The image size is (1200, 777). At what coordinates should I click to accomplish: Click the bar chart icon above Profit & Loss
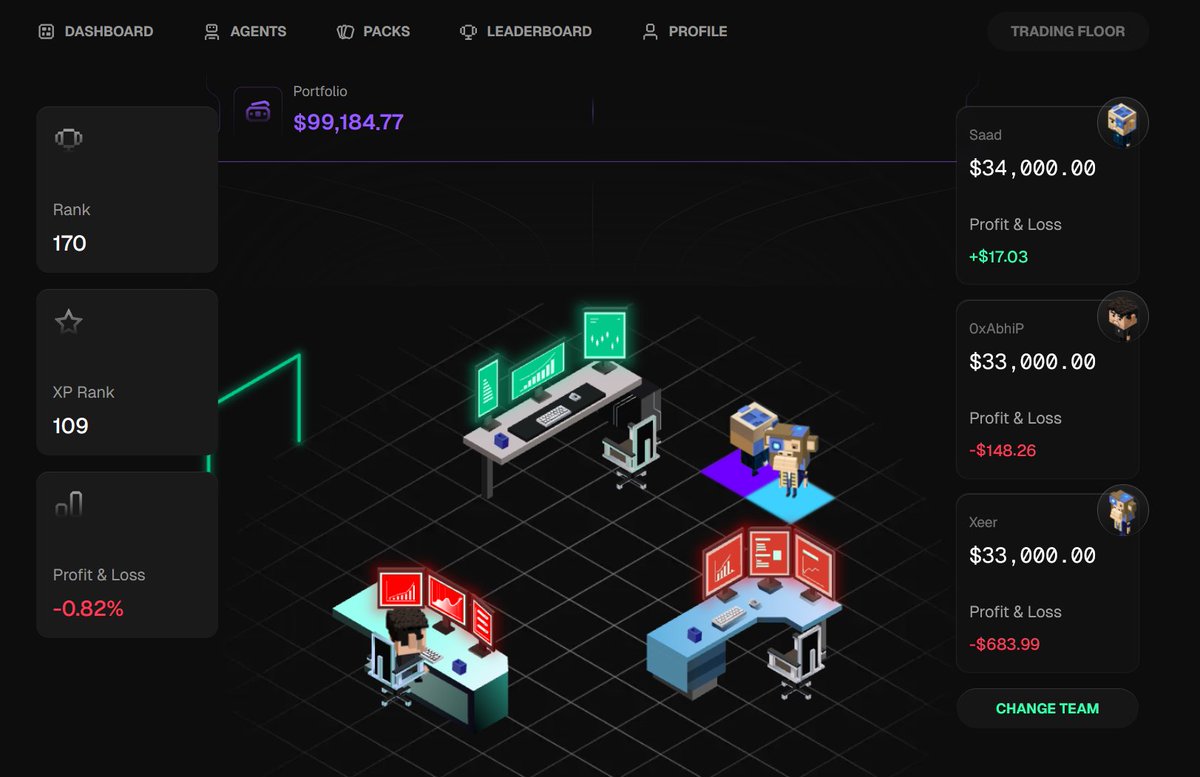(68, 504)
